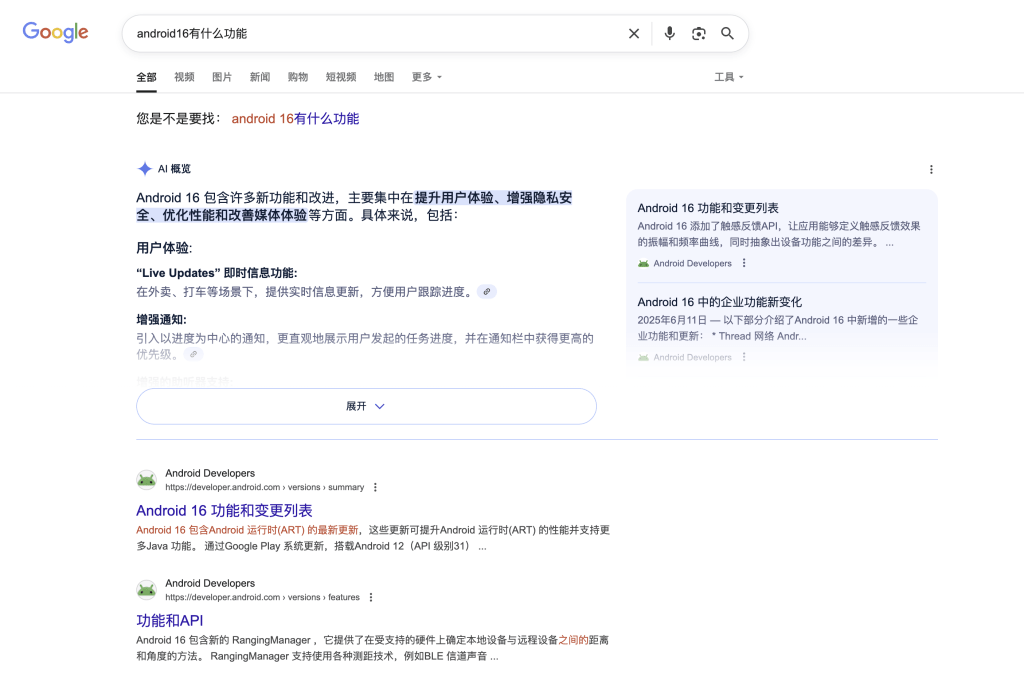1024x680 pixels.
Task: Click 增强通知: heading
Action: tap(161, 319)
